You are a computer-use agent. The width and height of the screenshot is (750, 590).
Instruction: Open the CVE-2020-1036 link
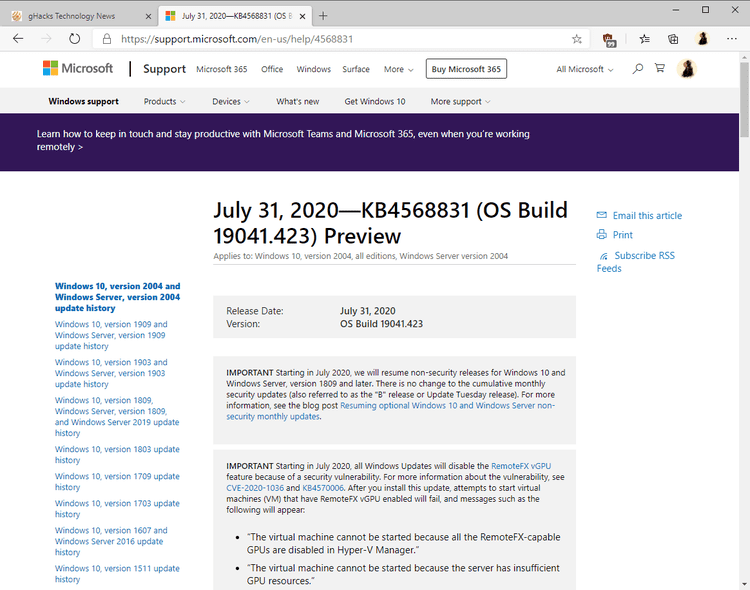tap(255, 488)
